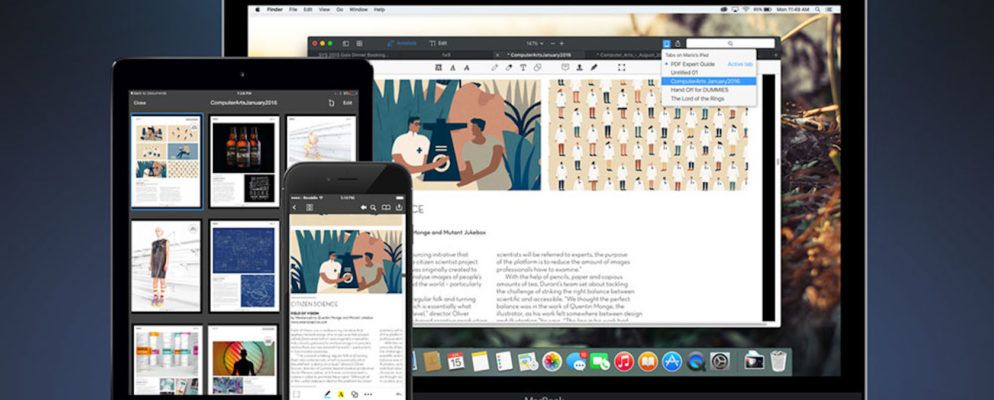This screenshot has height=400, width=994.
Task: Open iBooks from the Dock
Action: [x=647, y=361]
